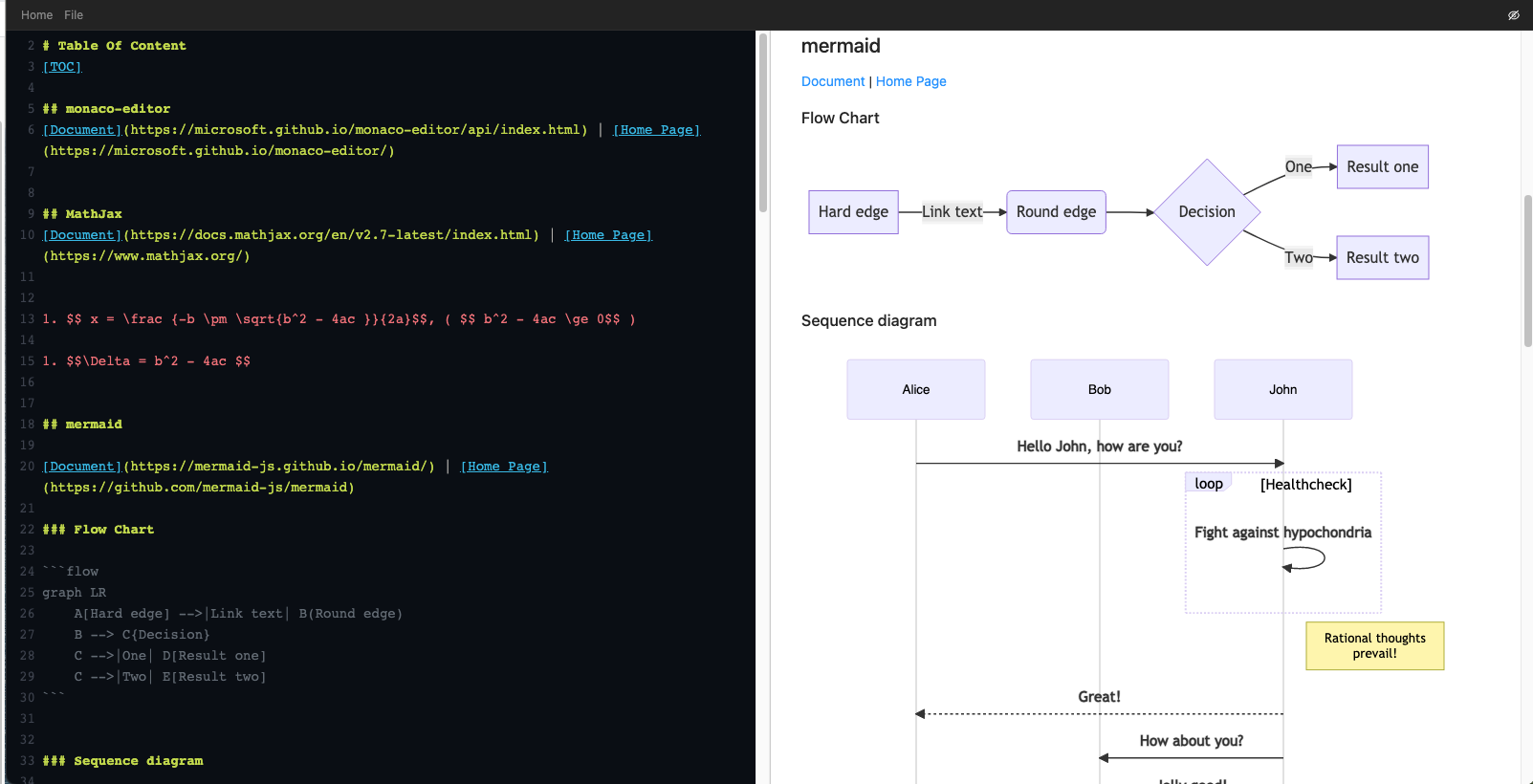Click the '## monaco-editor' heading in editor
Screen dimensions: 1533x784
[x=107, y=109]
